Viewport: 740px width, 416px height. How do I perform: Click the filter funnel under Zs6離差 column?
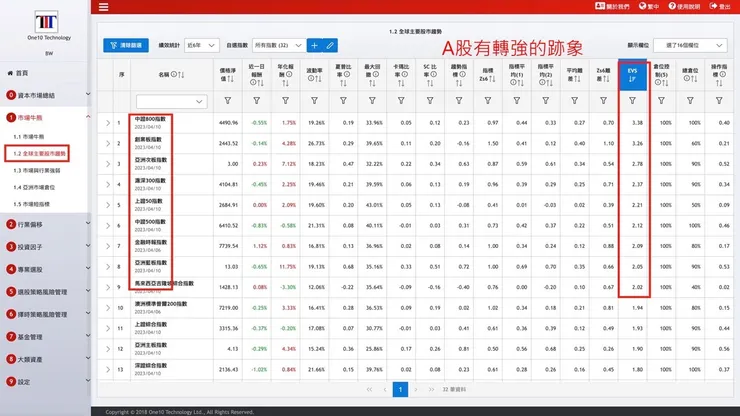click(604, 101)
